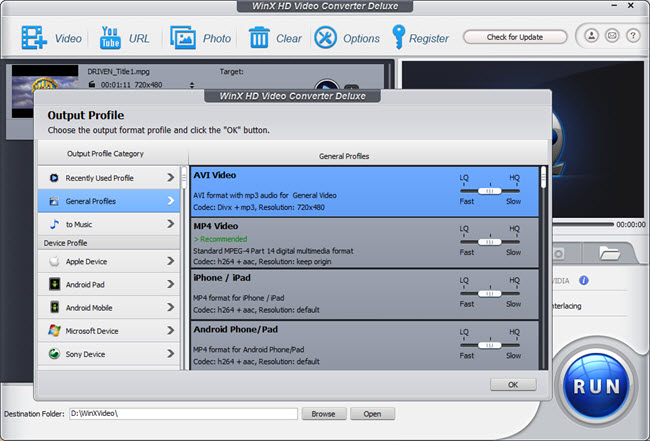The height and width of the screenshot is (441, 650).
Task: Expand the Android Mobile chevron
Action: pos(170,308)
